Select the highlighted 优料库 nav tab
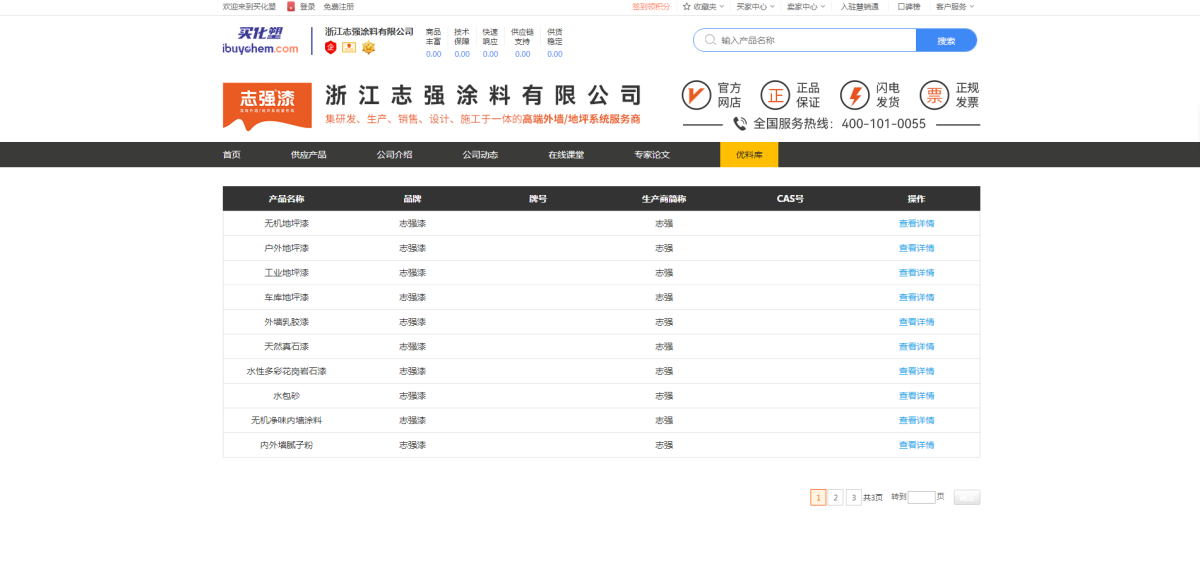The width and height of the screenshot is (1200, 561). [749, 155]
